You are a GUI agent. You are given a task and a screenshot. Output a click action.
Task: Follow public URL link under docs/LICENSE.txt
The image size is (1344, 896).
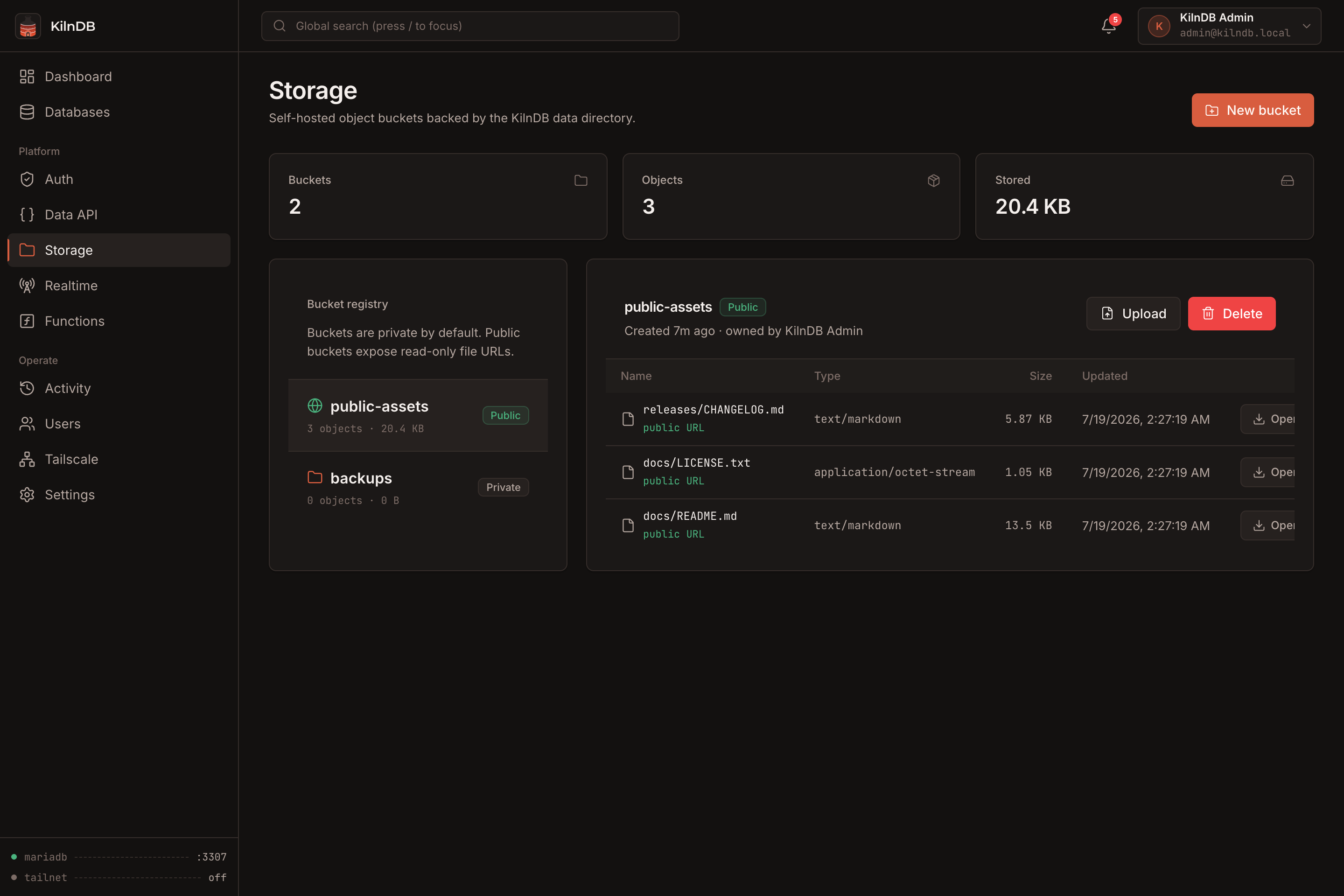point(673,481)
